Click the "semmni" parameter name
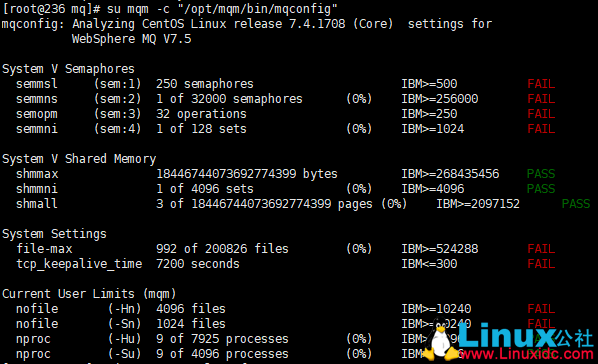Viewport: 598px width, 364px height. [x=37, y=129]
